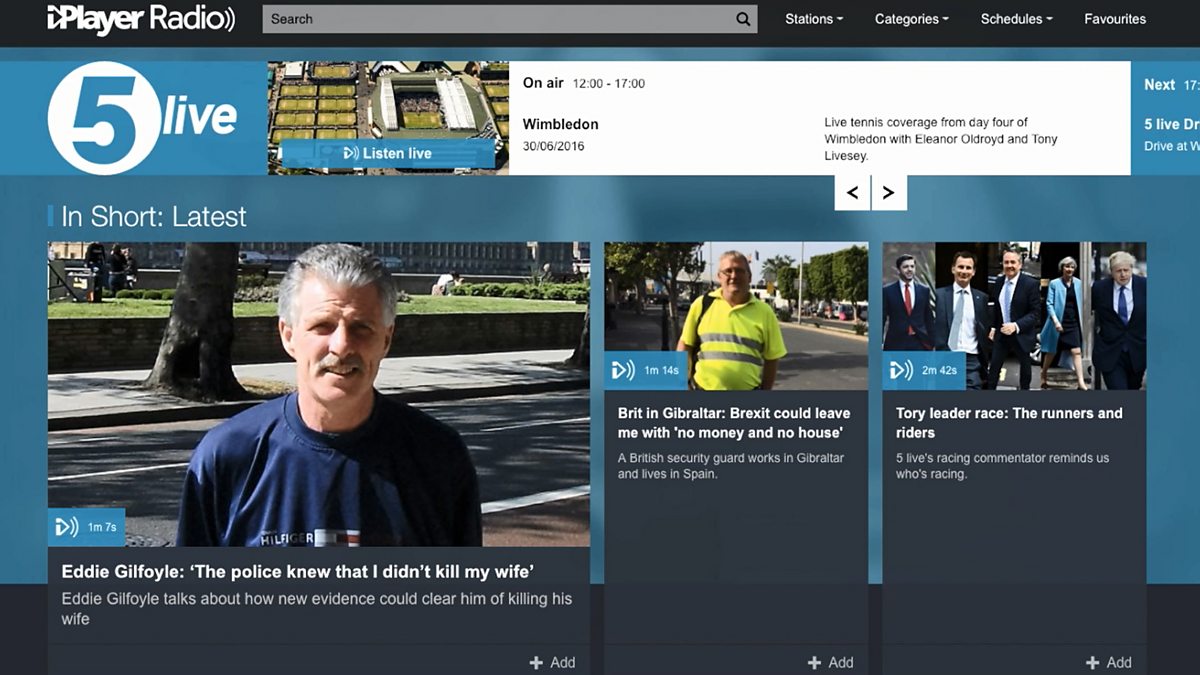Play the Tory leader race clip icon

902,371
